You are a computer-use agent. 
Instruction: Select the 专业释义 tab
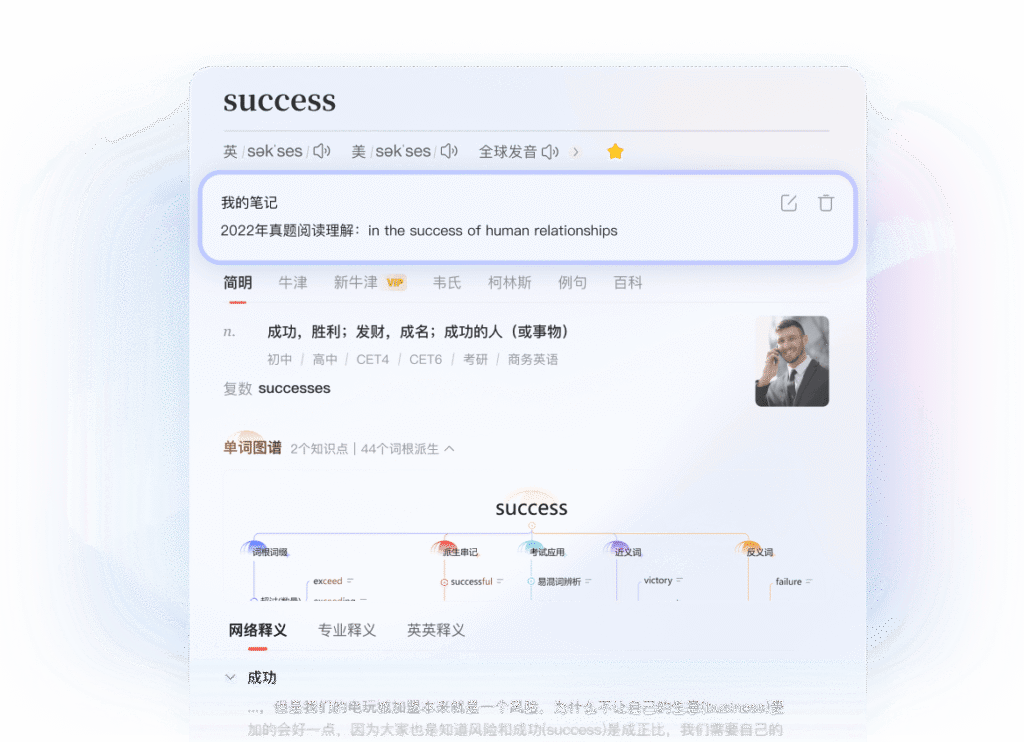(346, 630)
